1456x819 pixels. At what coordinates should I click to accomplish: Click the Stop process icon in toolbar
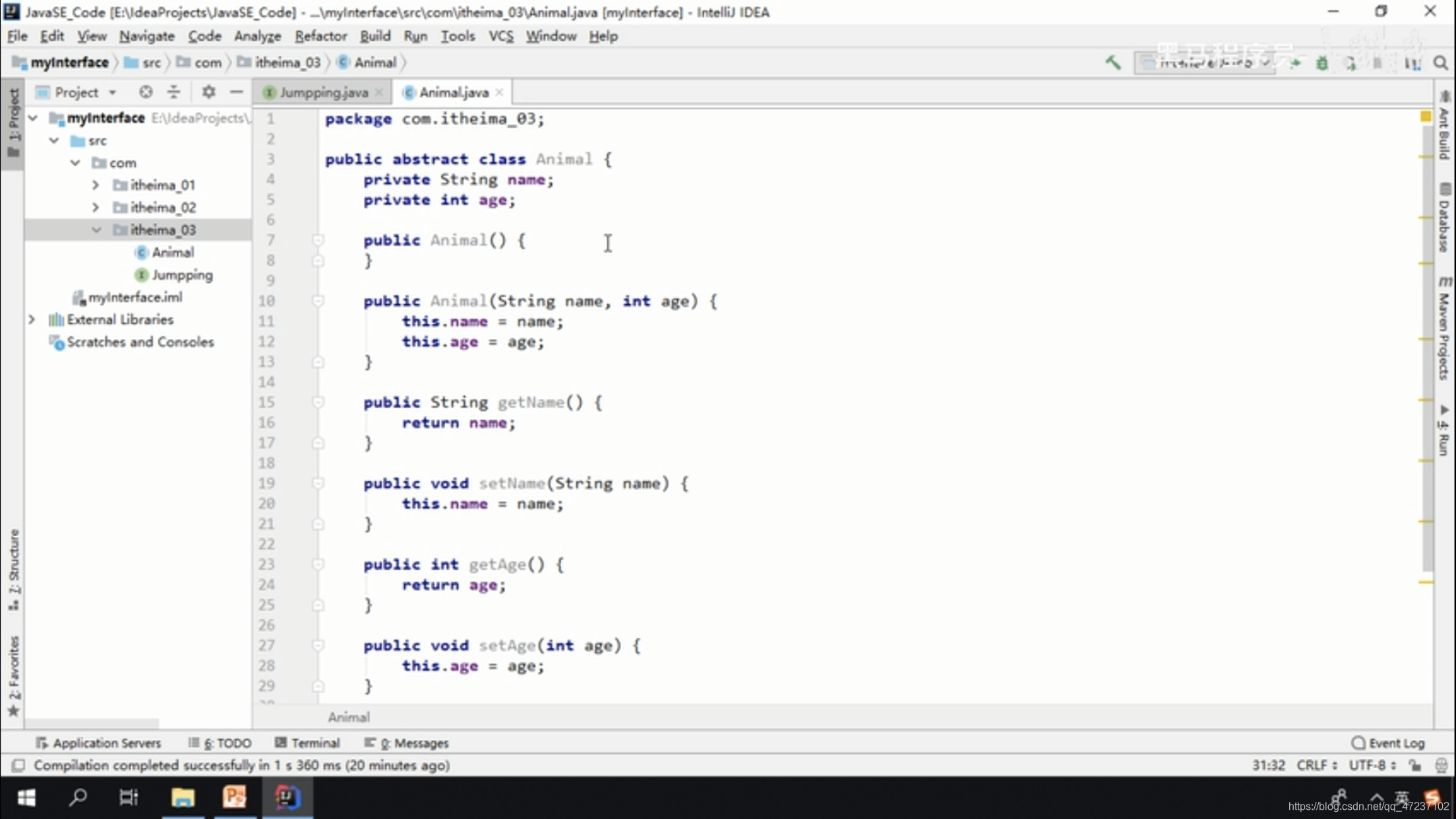[x=1378, y=63]
